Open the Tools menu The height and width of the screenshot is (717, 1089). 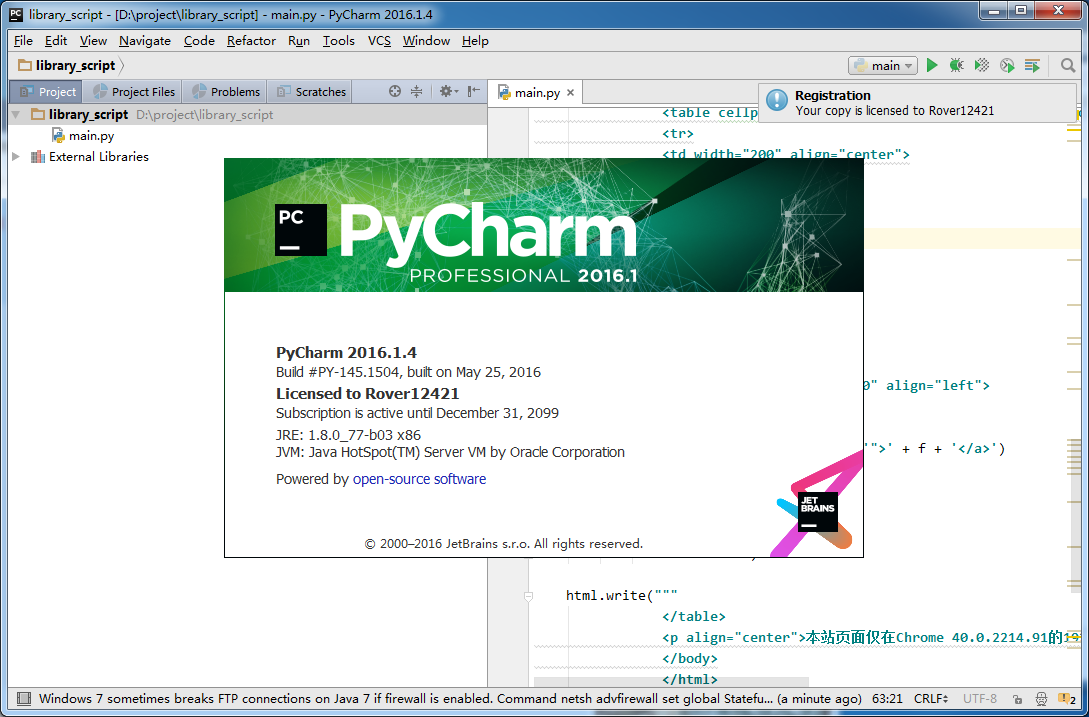coord(338,40)
